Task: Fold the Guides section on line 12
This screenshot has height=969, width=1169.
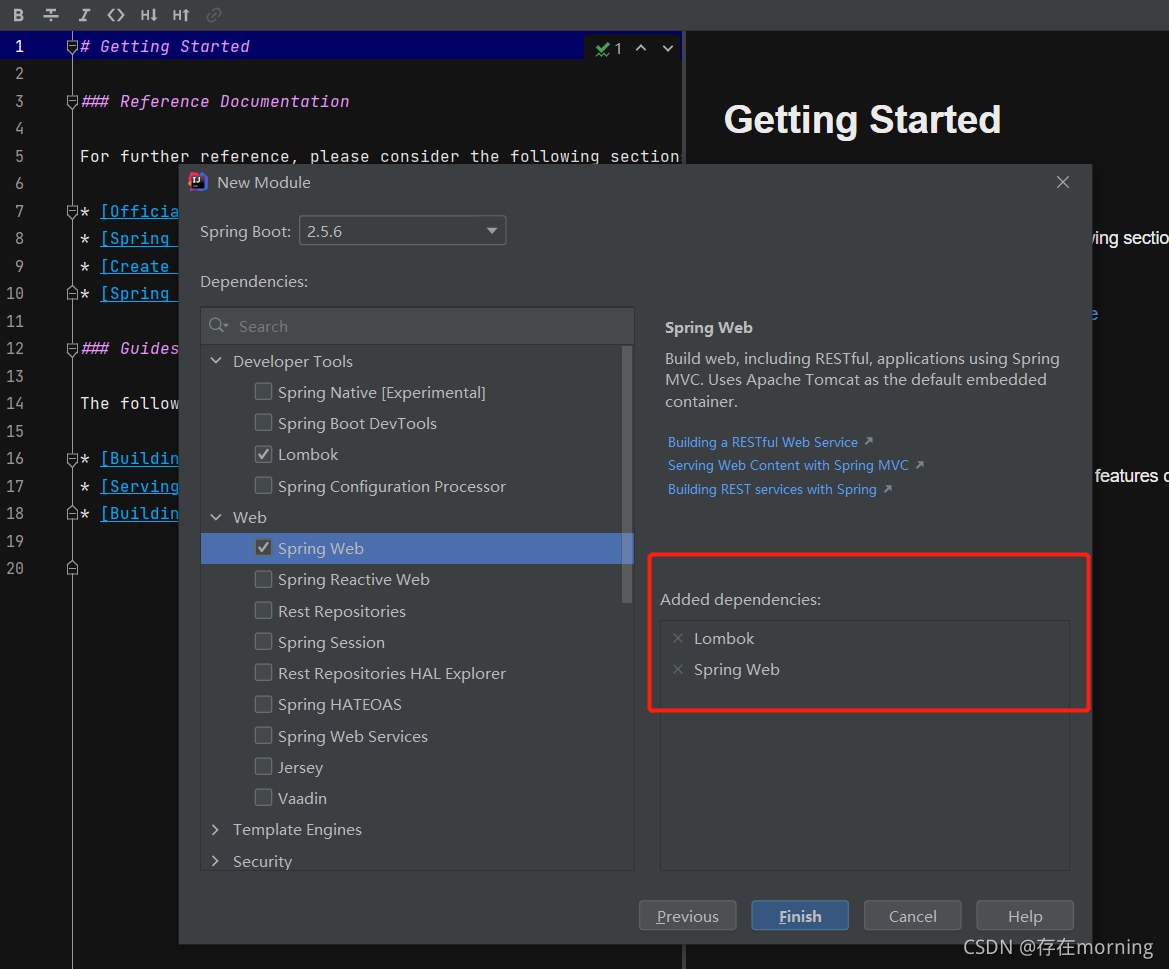Action: pyautogui.click(x=72, y=349)
